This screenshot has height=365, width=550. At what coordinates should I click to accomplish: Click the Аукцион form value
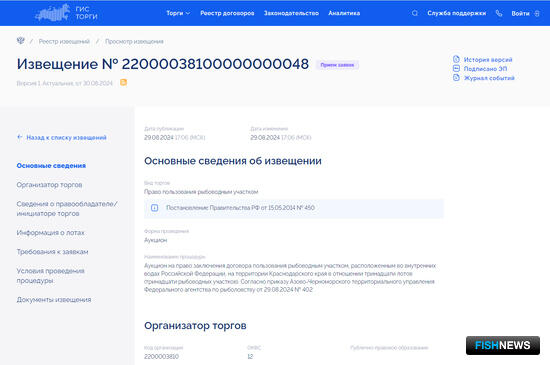pos(156,240)
